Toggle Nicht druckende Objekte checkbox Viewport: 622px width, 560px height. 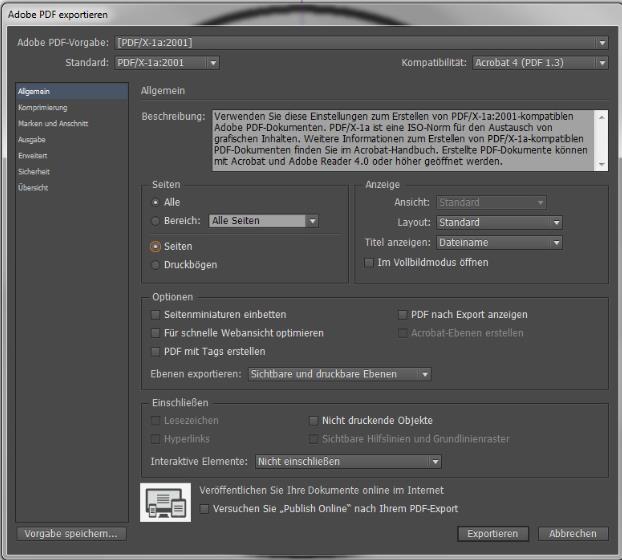coord(313,421)
